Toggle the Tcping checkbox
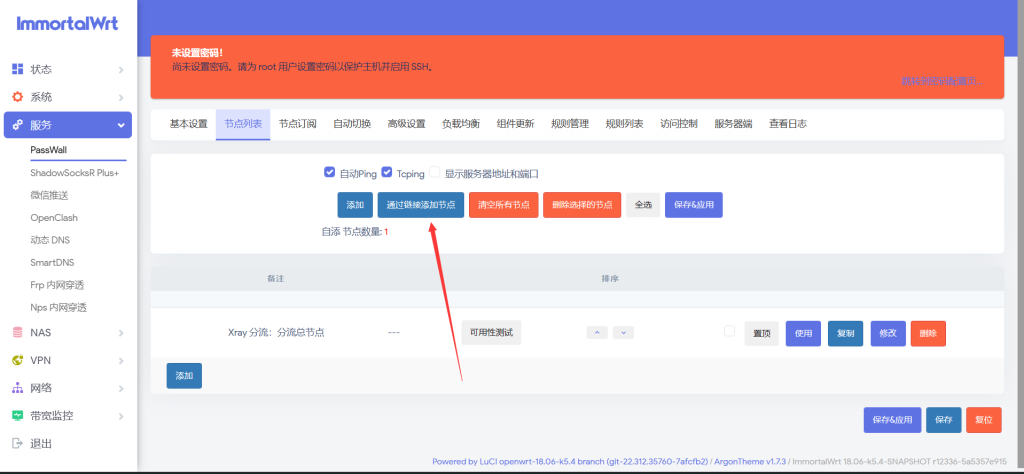 [387, 172]
